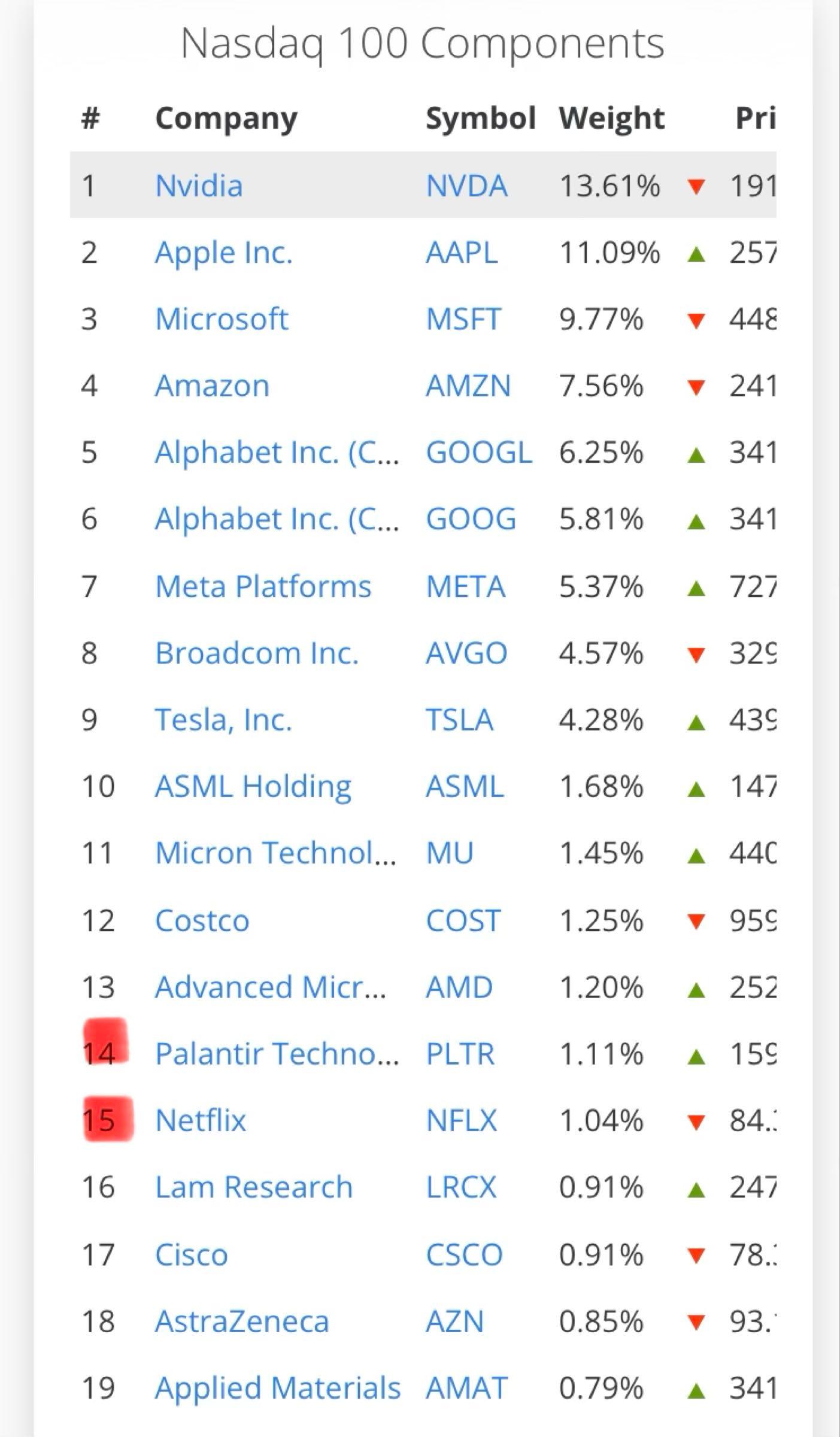
Task: Select the MSFT symbol link
Action: click(463, 319)
